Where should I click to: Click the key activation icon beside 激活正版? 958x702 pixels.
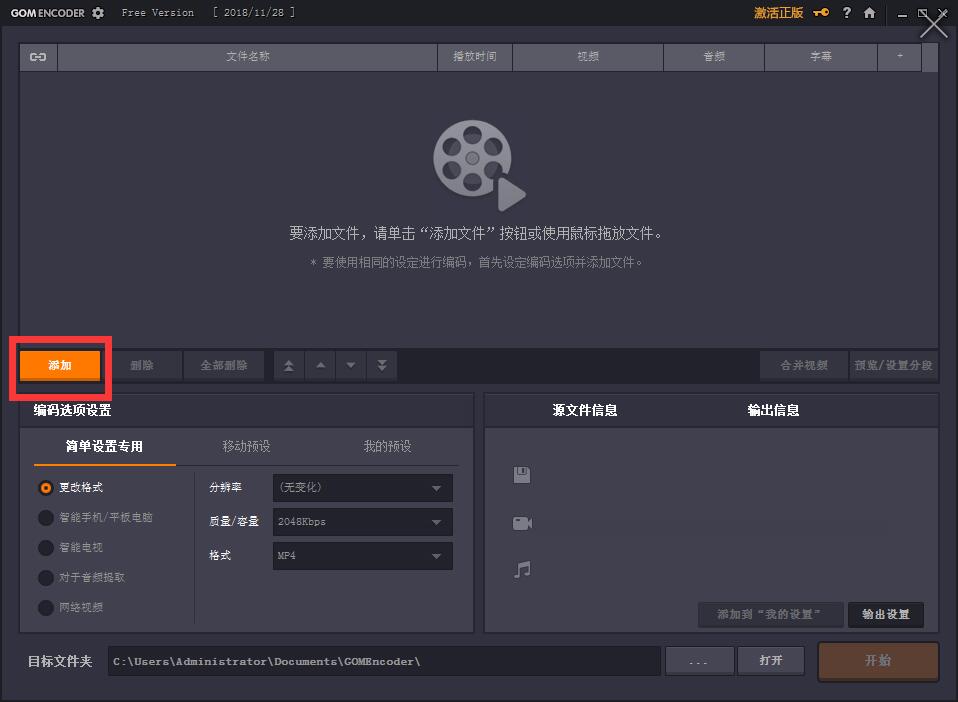(x=820, y=13)
